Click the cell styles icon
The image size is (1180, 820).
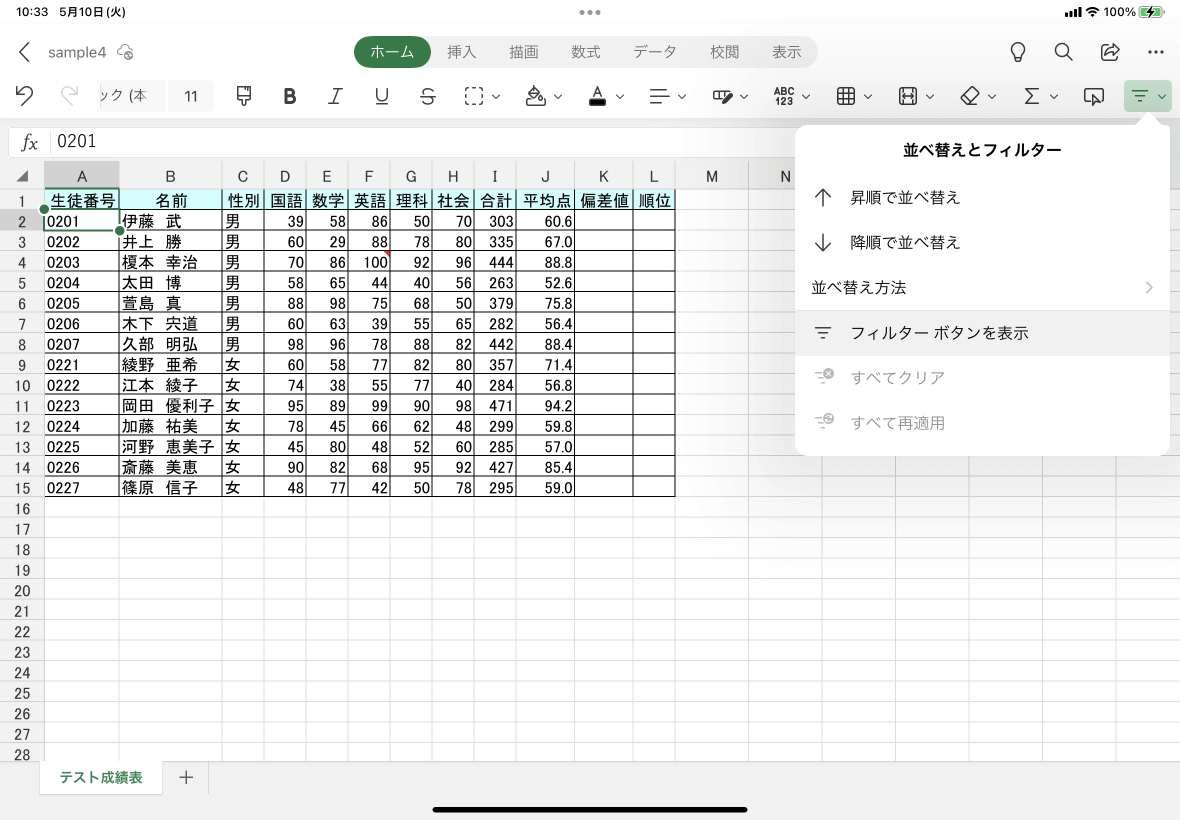[722, 96]
